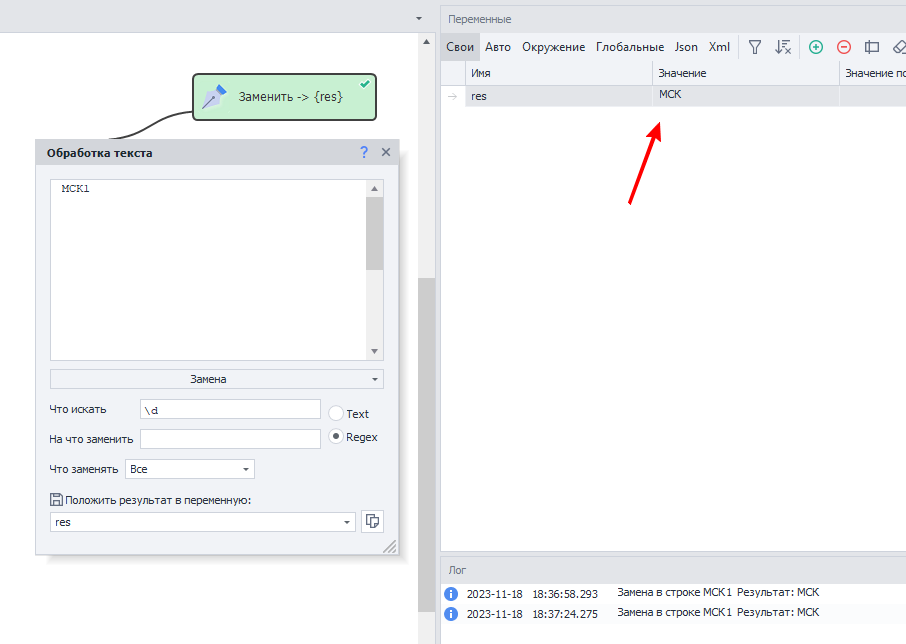Click the pen icon on Заменить node
Viewport: 906px width, 644px height.
click(x=214, y=96)
